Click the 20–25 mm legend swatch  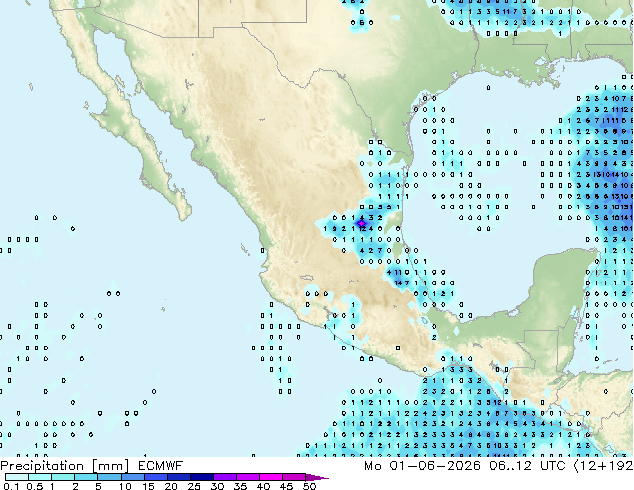coord(178,477)
